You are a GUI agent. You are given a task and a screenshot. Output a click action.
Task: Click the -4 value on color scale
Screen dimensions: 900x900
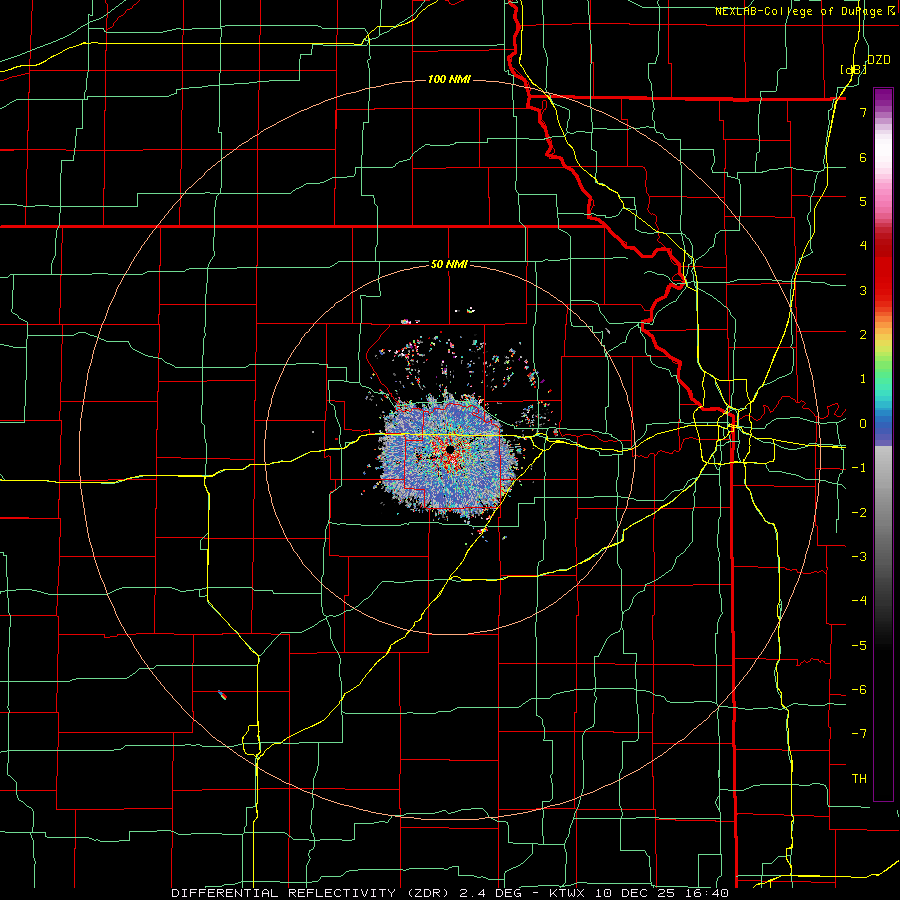859,601
